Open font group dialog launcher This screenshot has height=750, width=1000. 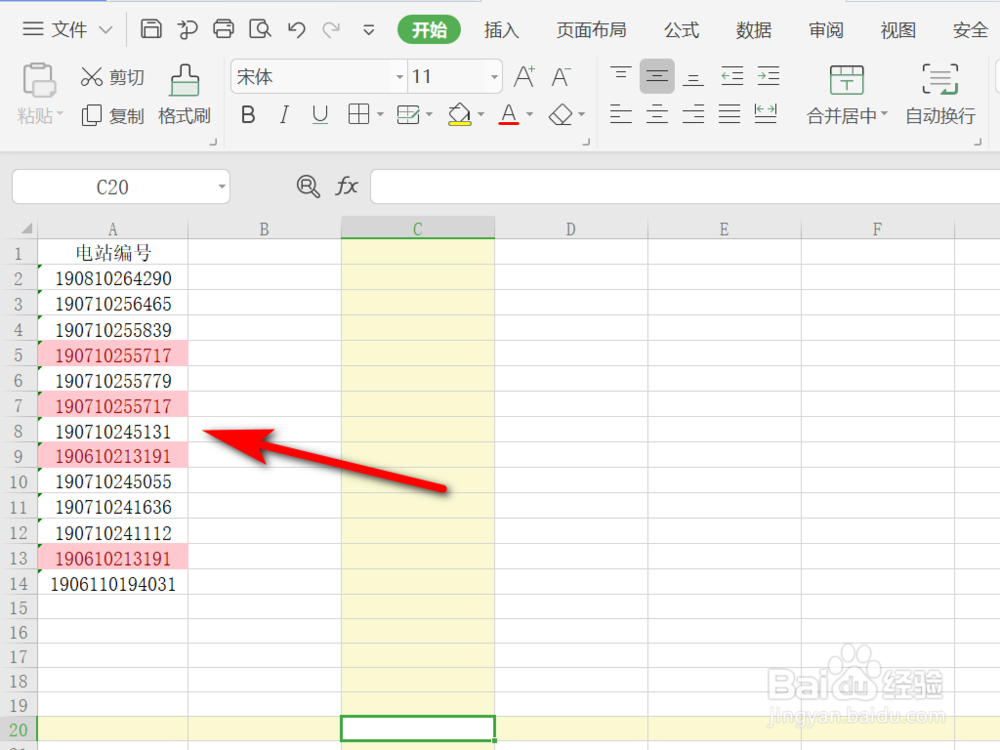click(x=585, y=142)
